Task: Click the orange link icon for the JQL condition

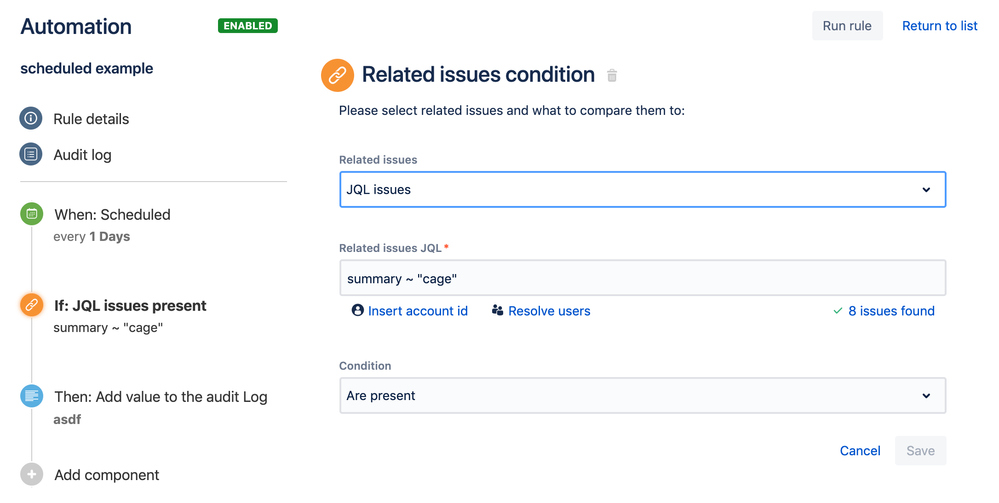Action: pyautogui.click(x=31, y=306)
